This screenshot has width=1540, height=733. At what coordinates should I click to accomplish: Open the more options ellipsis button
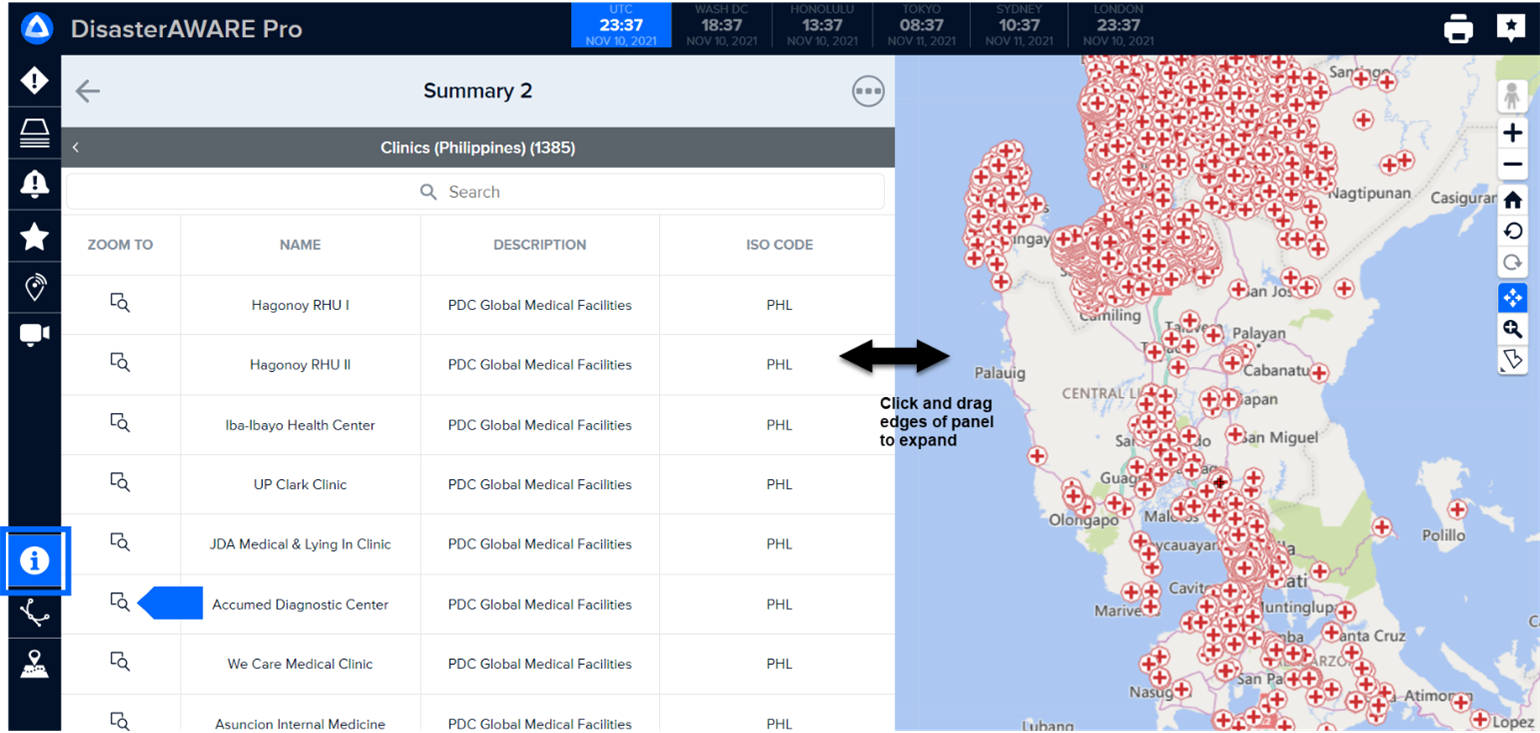click(x=868, y=91)
